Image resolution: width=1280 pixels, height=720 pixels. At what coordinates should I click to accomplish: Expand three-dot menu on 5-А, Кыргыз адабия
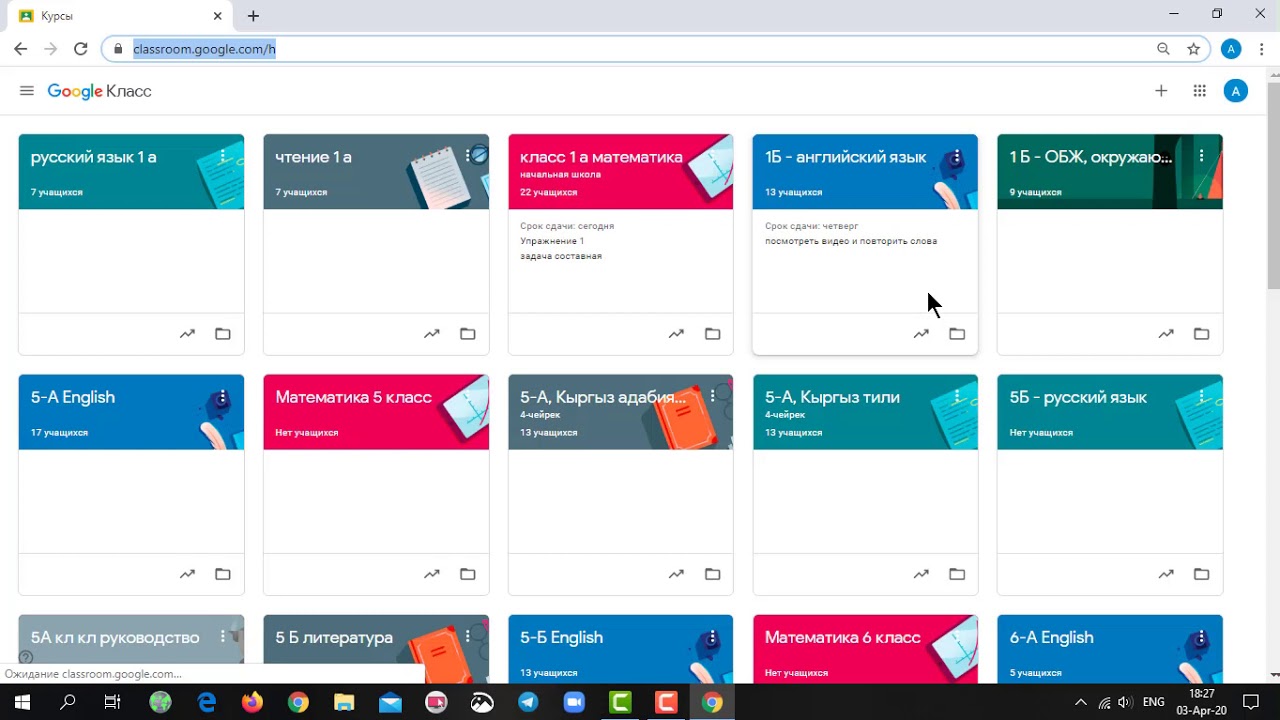[712, 396]
